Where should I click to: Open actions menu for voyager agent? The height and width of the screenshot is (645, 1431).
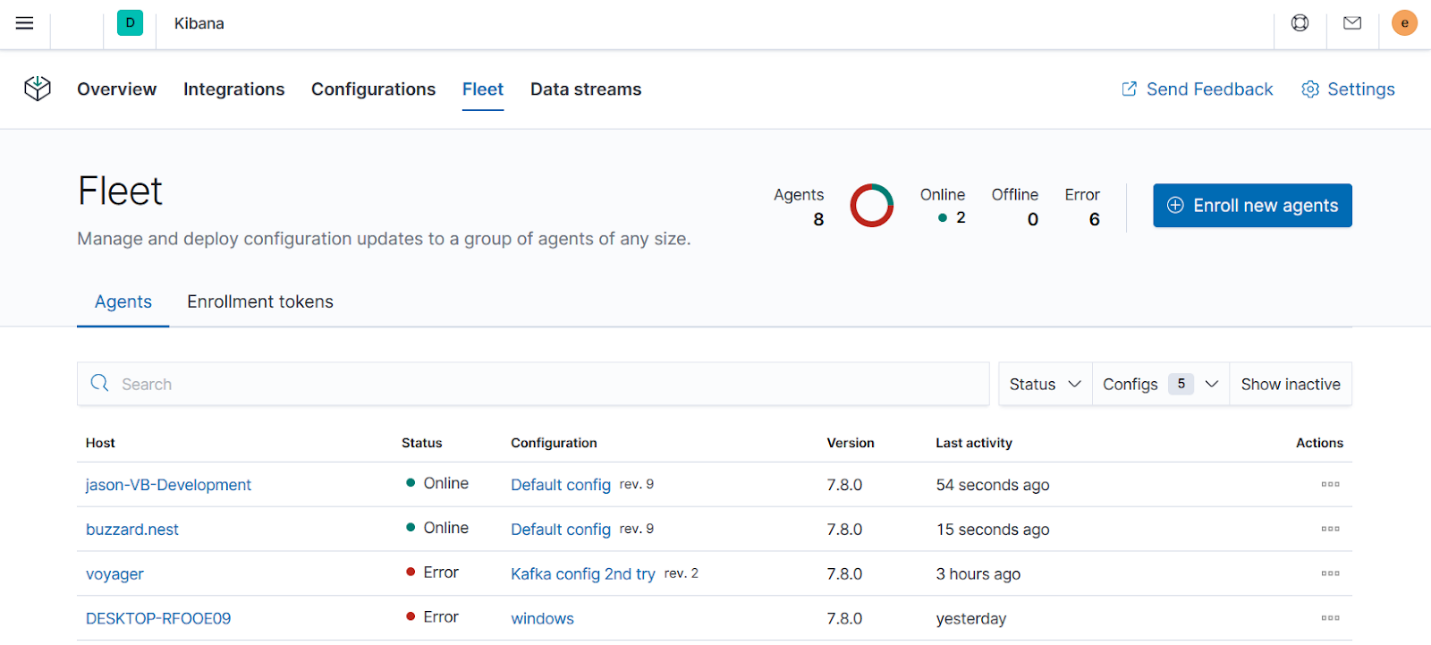[x=1329, y=574]
